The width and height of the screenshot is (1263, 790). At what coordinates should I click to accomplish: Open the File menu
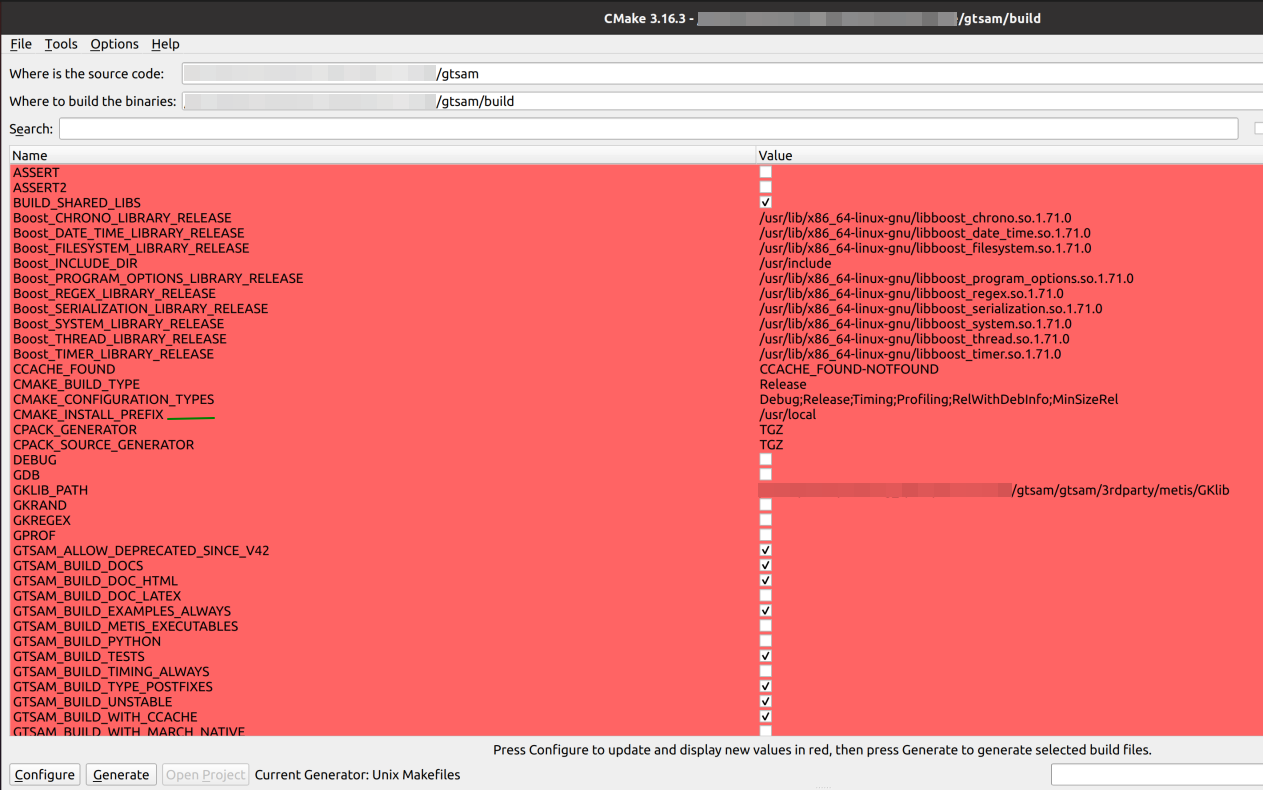point(21,44)
